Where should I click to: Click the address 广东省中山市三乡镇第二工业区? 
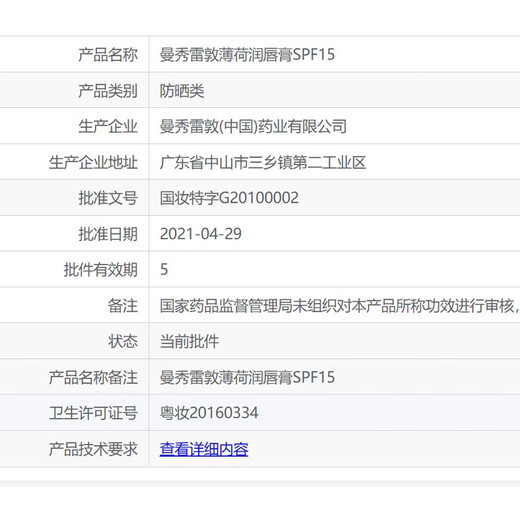point(263,162)
